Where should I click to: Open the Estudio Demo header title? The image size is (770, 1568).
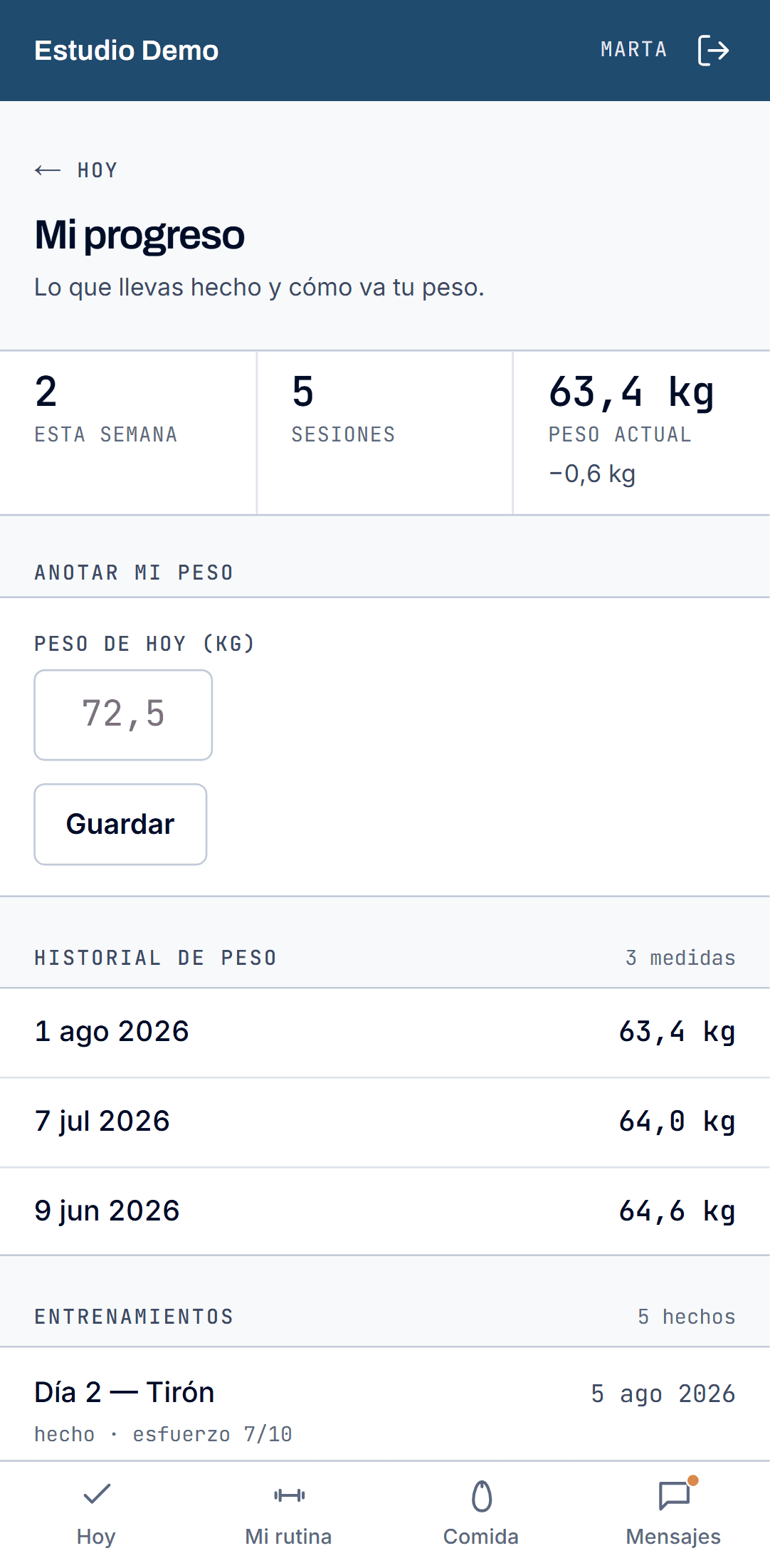tap(127, 51)
